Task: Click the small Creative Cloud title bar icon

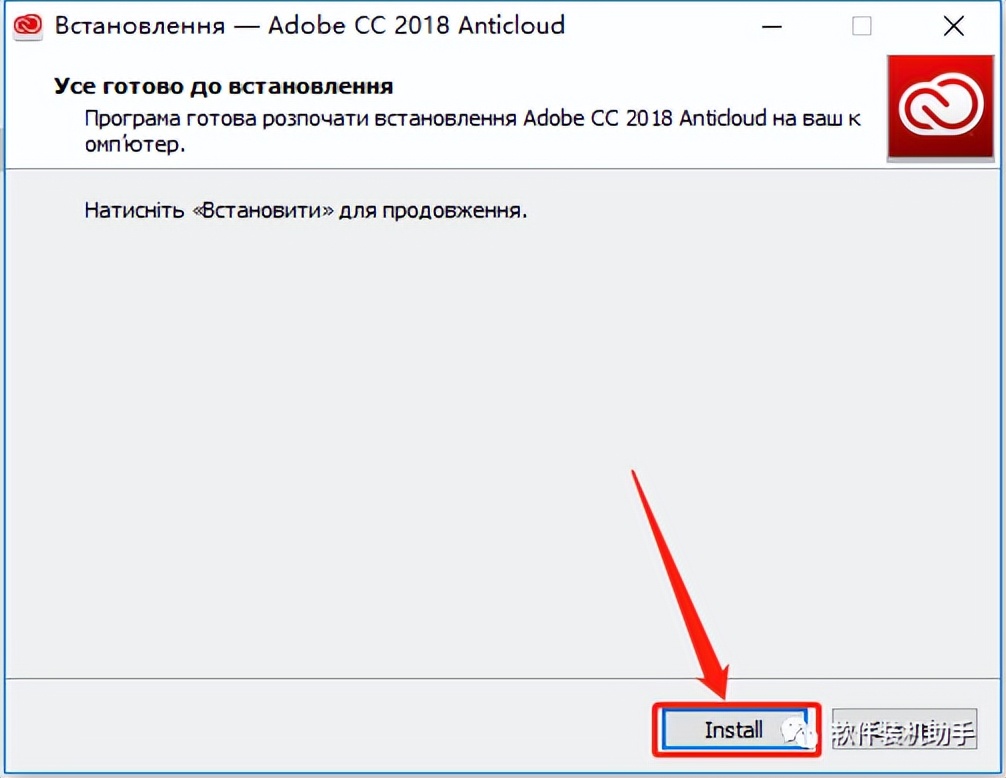Action: pyautogui.click(x=28, y=26)
